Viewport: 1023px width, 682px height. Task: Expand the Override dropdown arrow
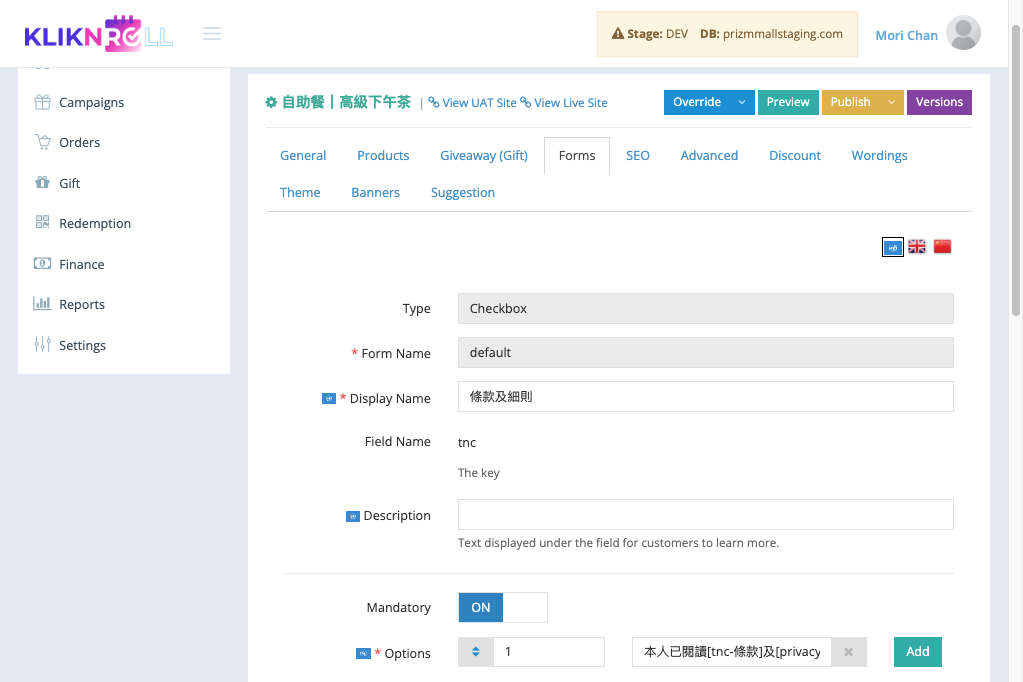(x=742, y=102)
